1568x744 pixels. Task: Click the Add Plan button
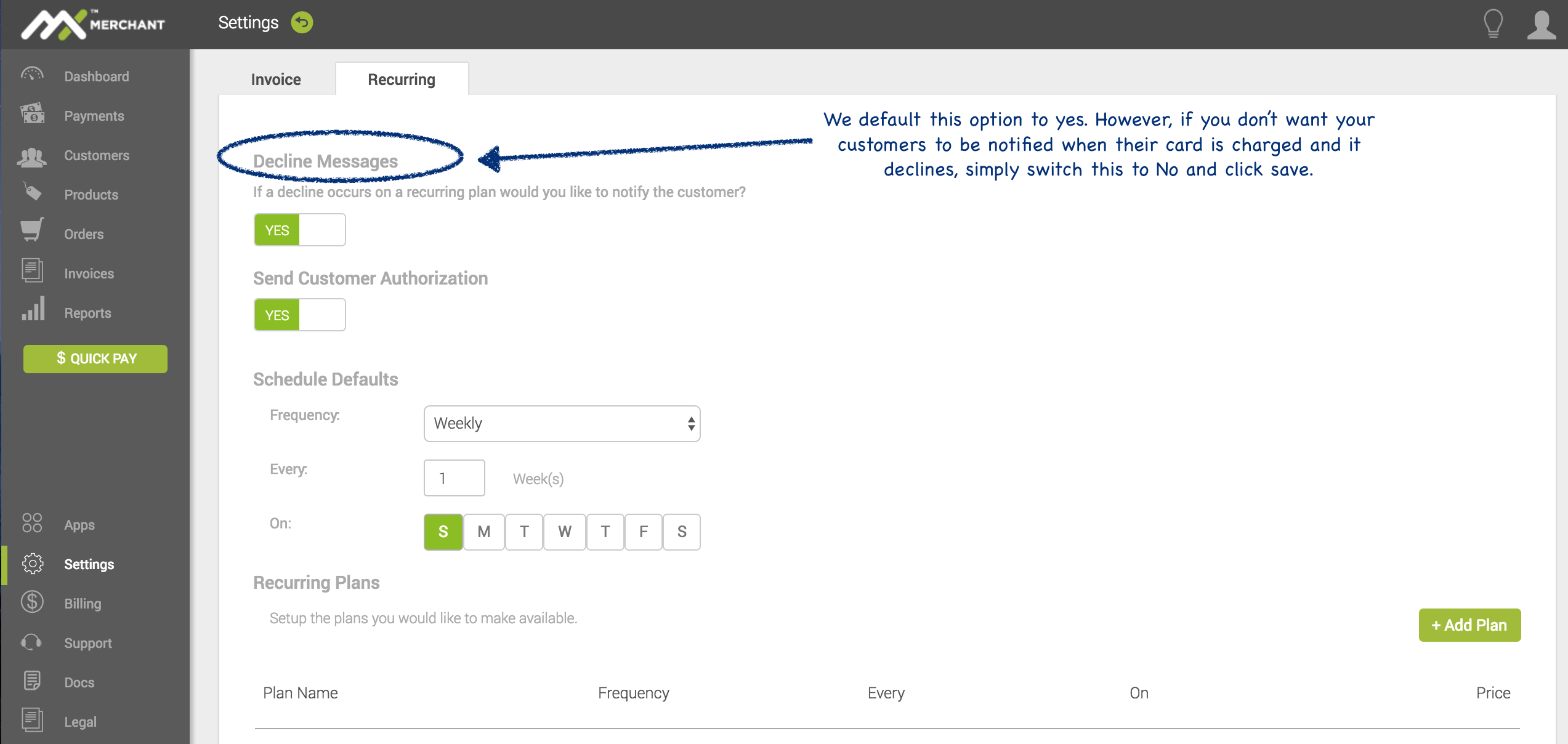[1469, 625]
